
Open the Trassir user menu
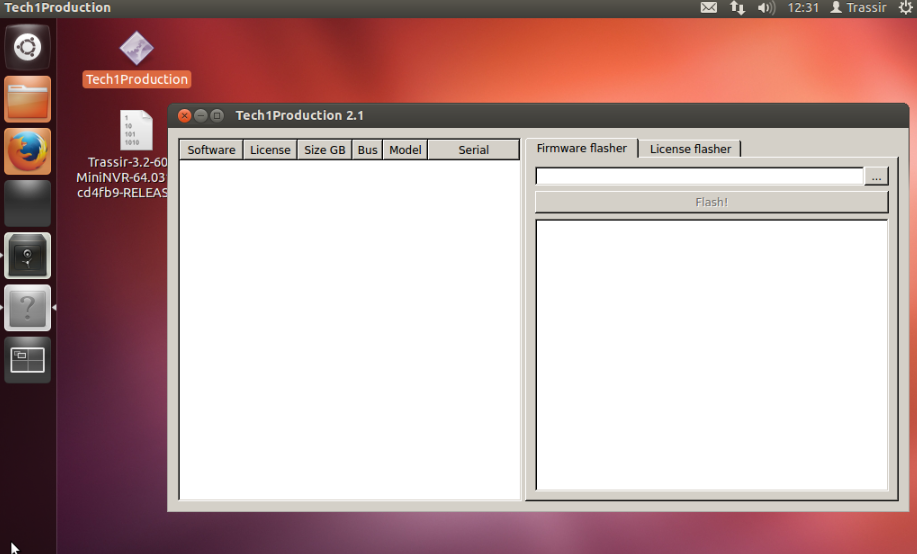(859, 8)
